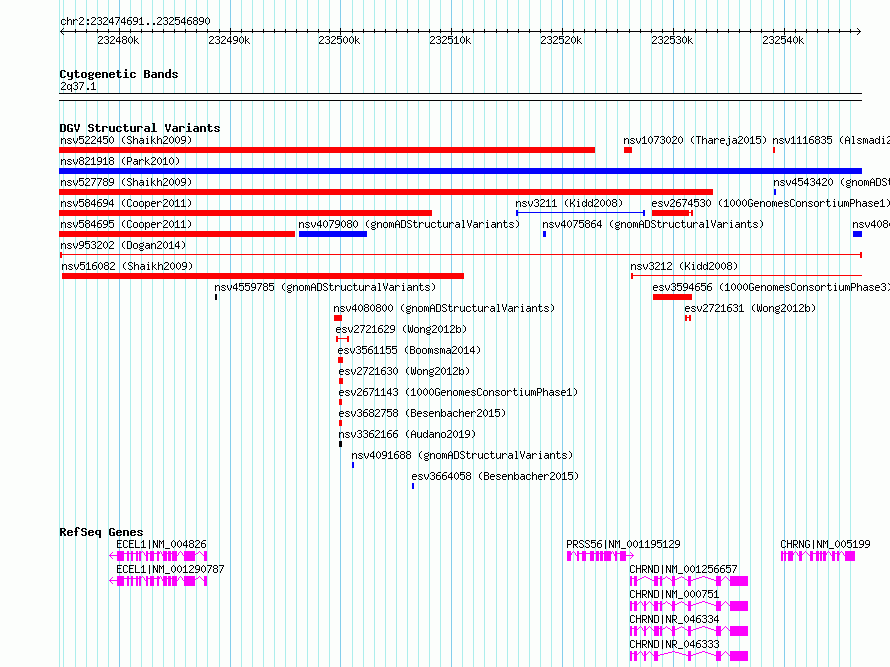Image resolution: width=890 pixels, height=667 pixels.
Task: Click the ECEL1|NM_004826 gene glyph
Action: [158, 556]
